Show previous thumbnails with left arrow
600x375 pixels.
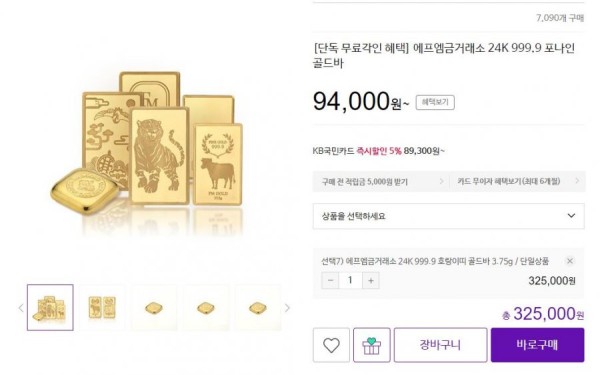tap(21, 308)
